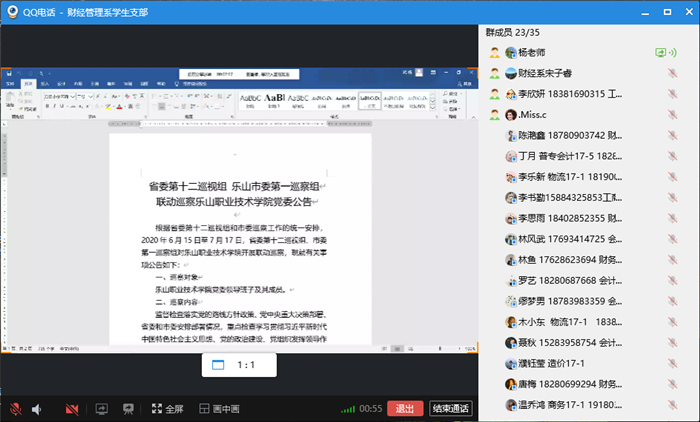Click the speaker volume icon

click(38, 409)
